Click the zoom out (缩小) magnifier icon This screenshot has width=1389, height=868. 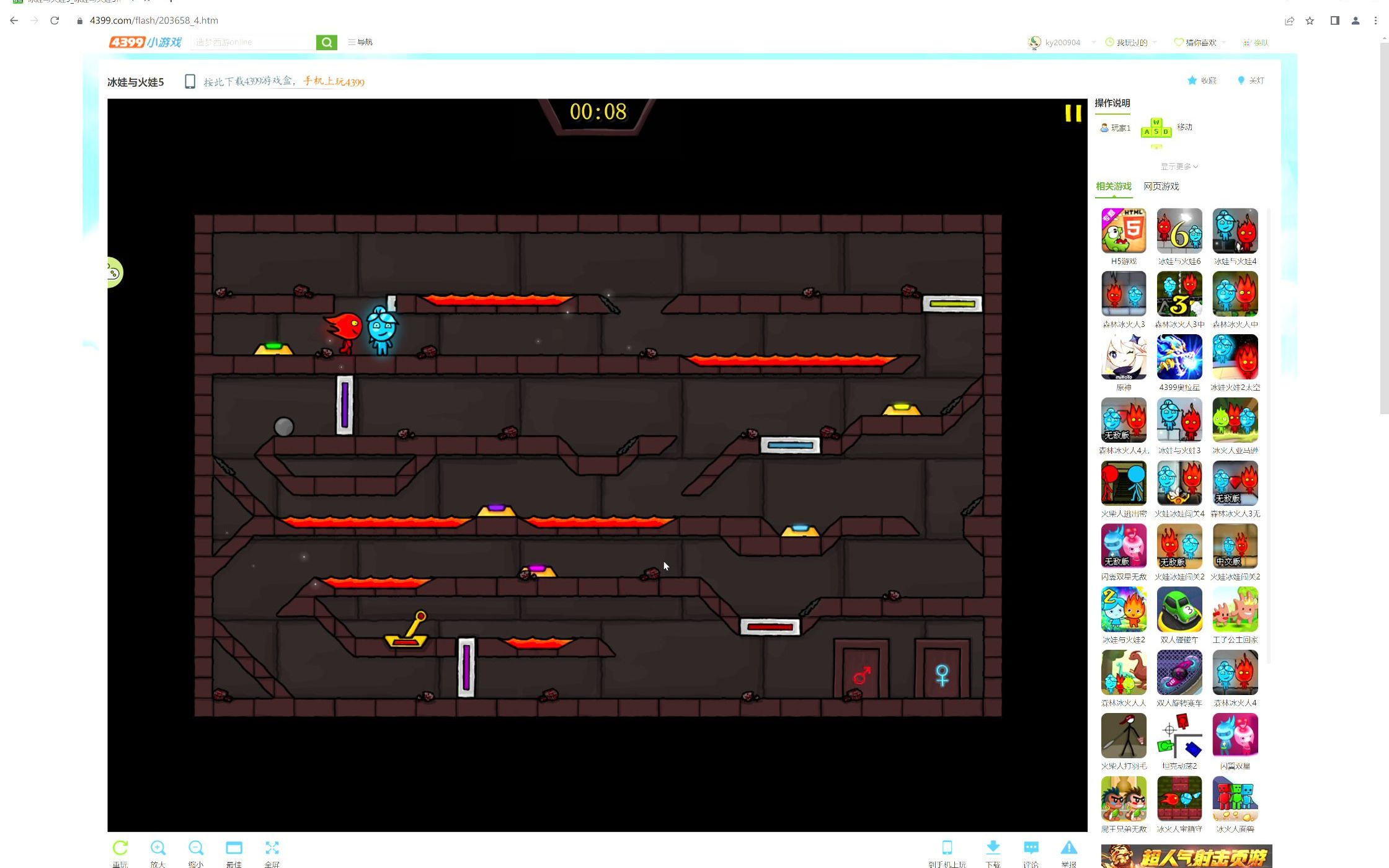[196, 848]
